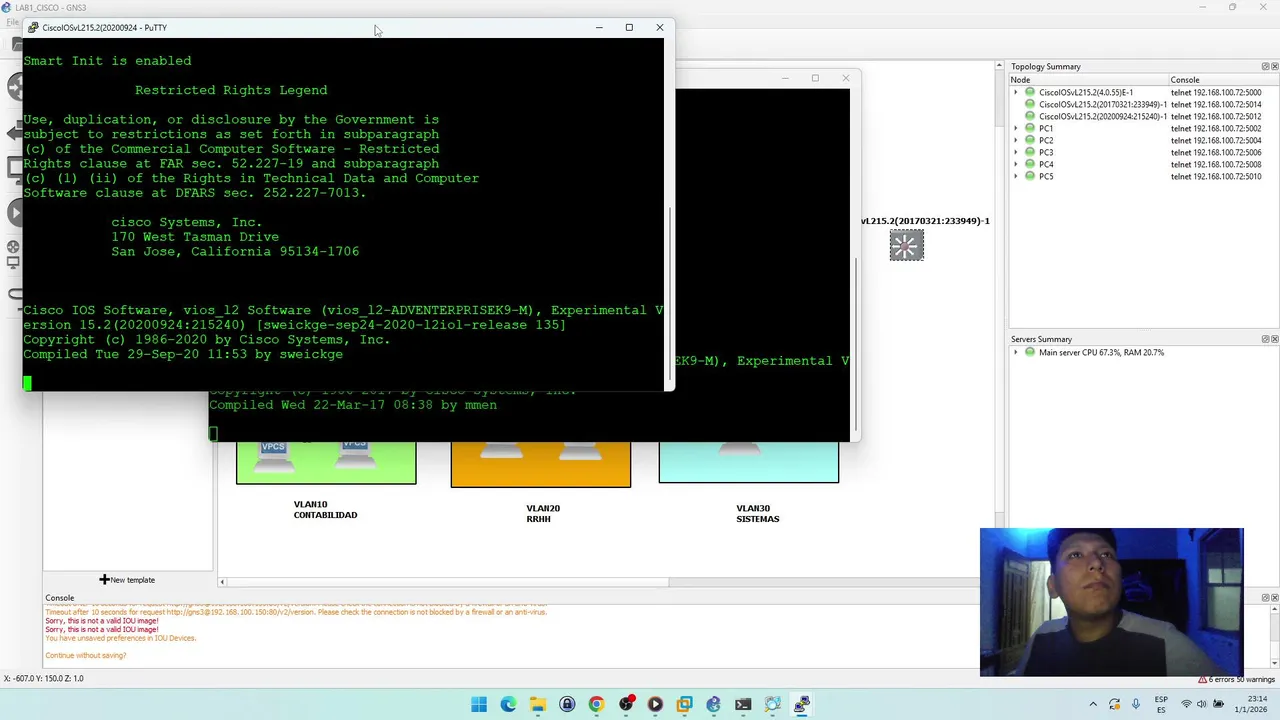Open the Windows Start menu
Screen dimensions: 1280x720
point(479,704)
